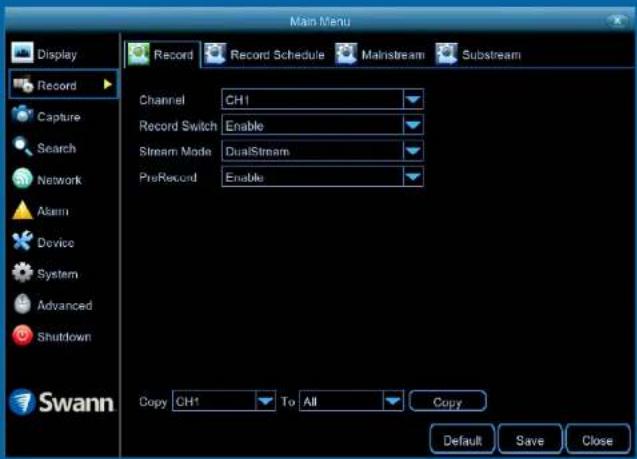Click the Record Schedule tab icon
The height and width of the screenshot is (459, 637).
point(215,54)
